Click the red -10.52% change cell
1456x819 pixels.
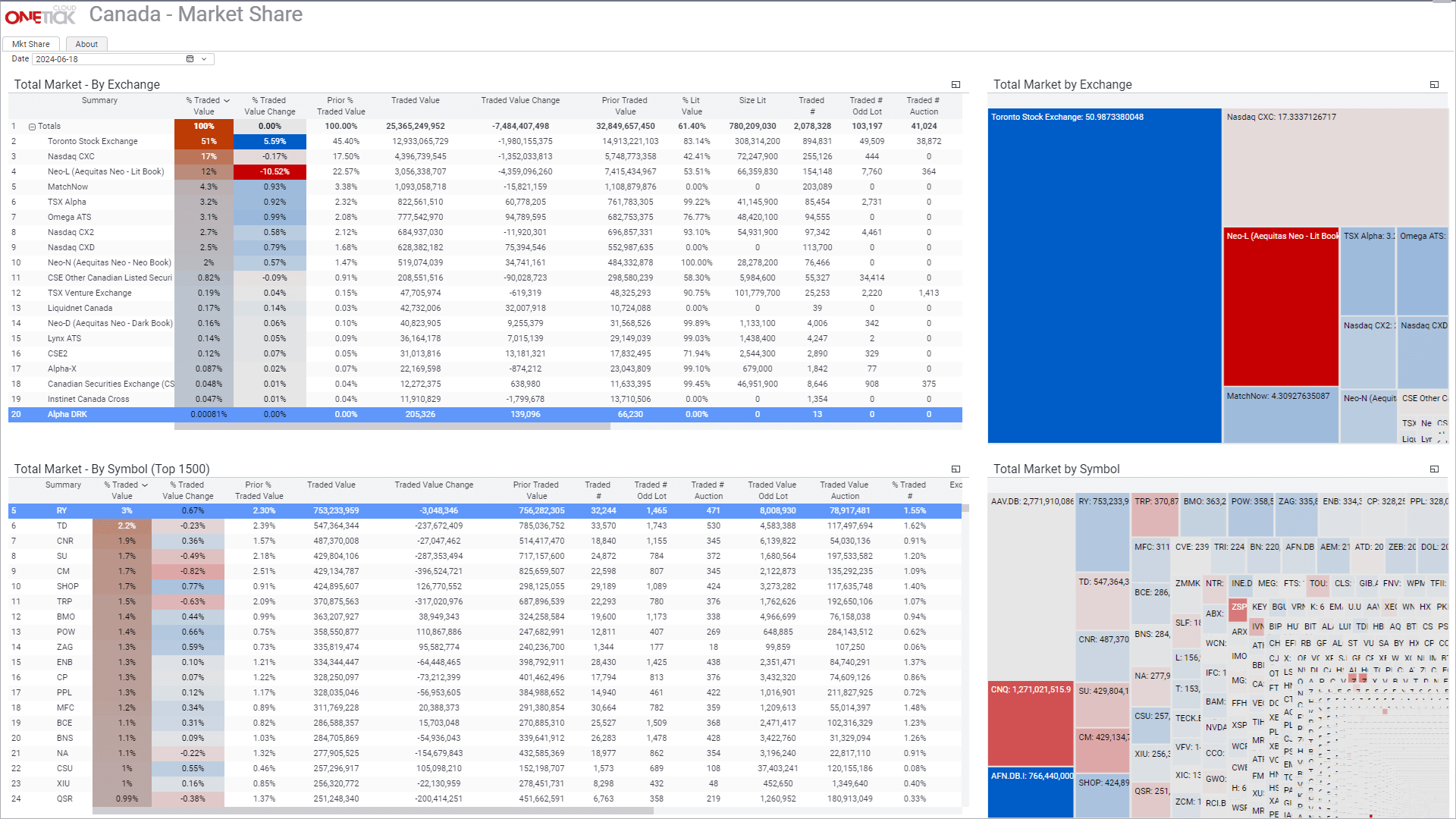pyautogui.click(x=270, y=171)
